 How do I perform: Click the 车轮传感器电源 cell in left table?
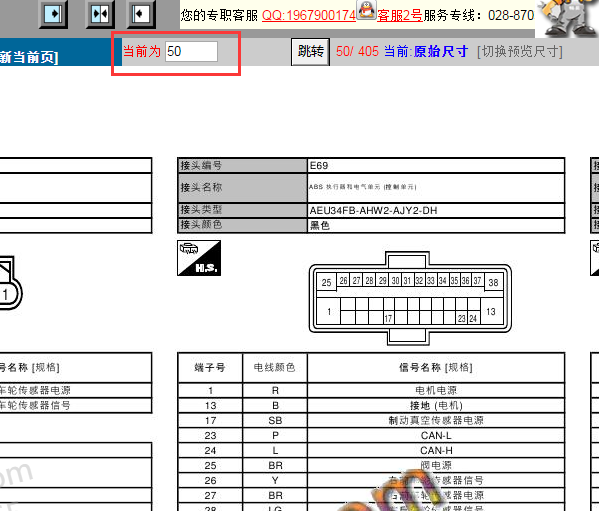[75, 390]
